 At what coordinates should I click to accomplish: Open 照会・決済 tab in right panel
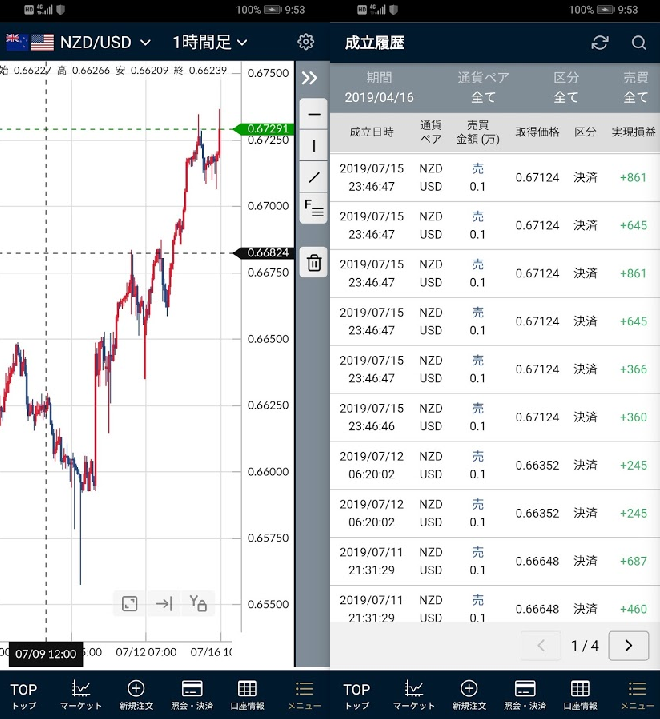click(525, 695)
